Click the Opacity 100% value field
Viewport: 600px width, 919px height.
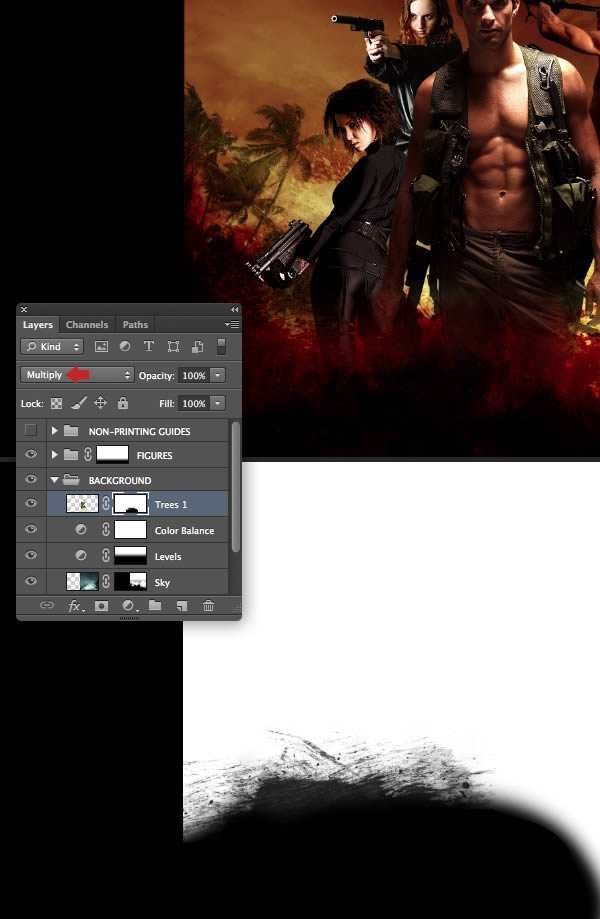pyautogui.click(x=193, y=375)
